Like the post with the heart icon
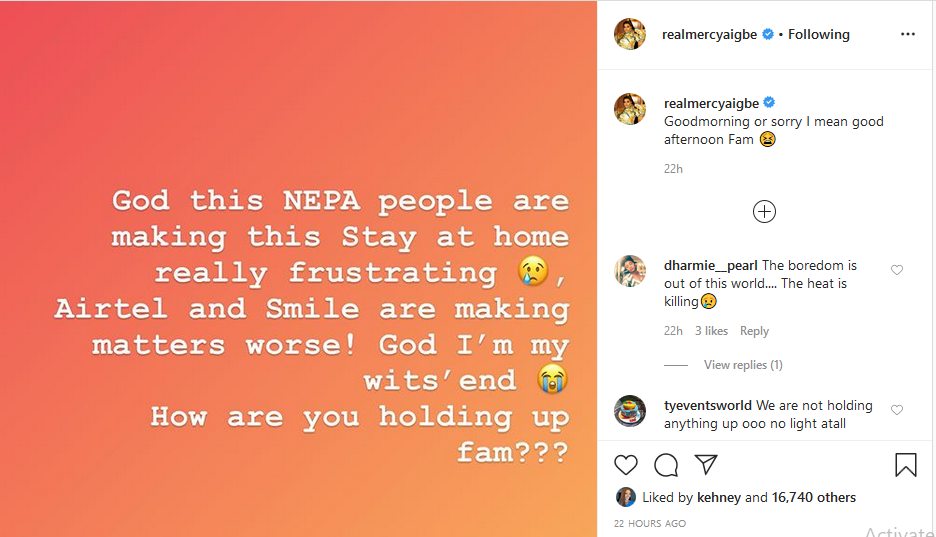Viewport: 936px width, 537px height. coord(626,465)
